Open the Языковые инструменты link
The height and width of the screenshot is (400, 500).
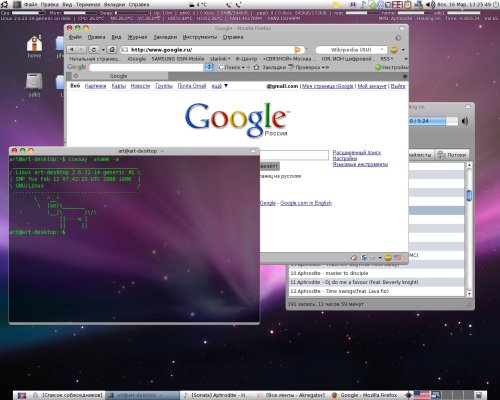(x=360, y=164)
